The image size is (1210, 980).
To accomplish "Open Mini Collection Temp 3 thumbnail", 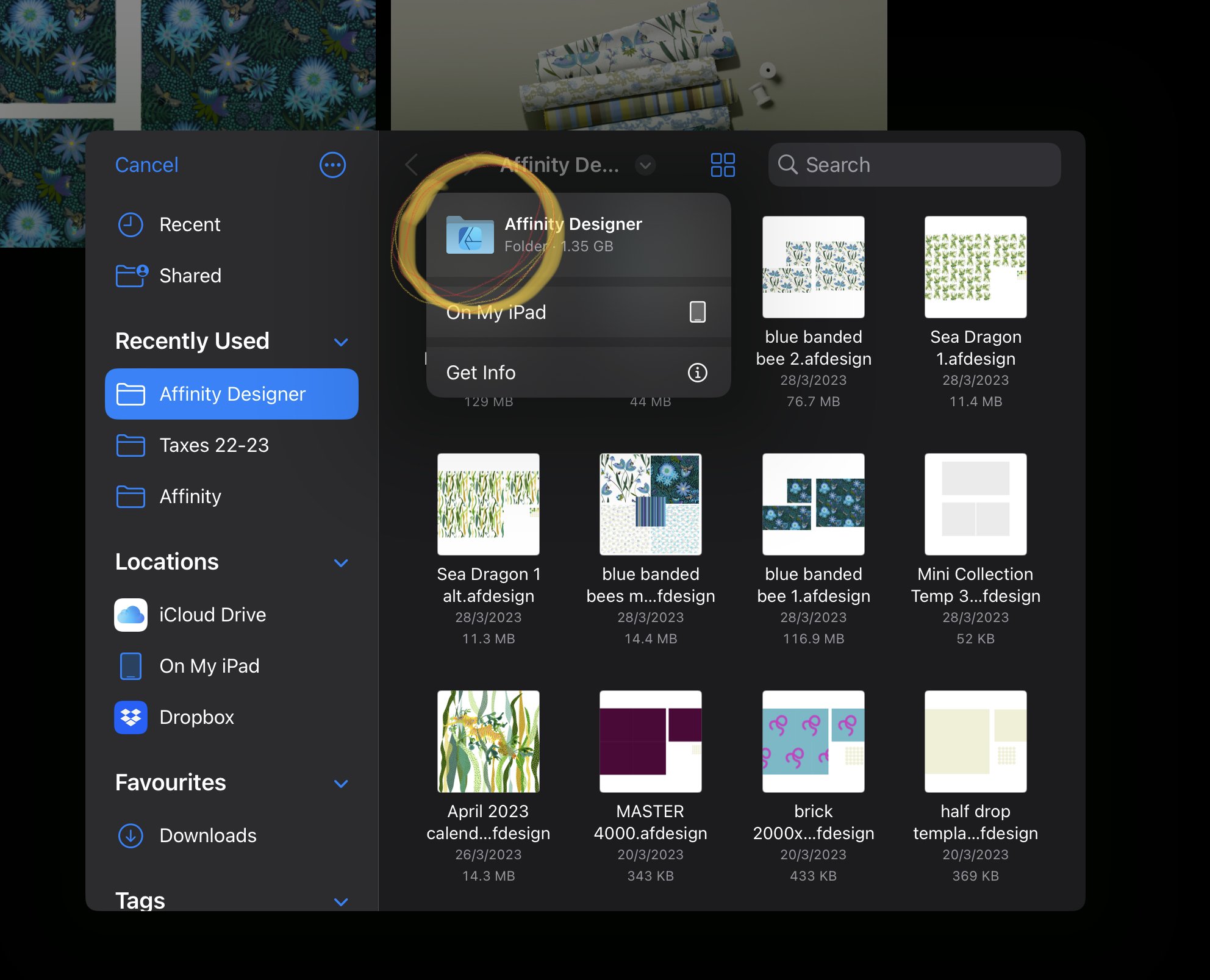I will [x=975, y=504].
